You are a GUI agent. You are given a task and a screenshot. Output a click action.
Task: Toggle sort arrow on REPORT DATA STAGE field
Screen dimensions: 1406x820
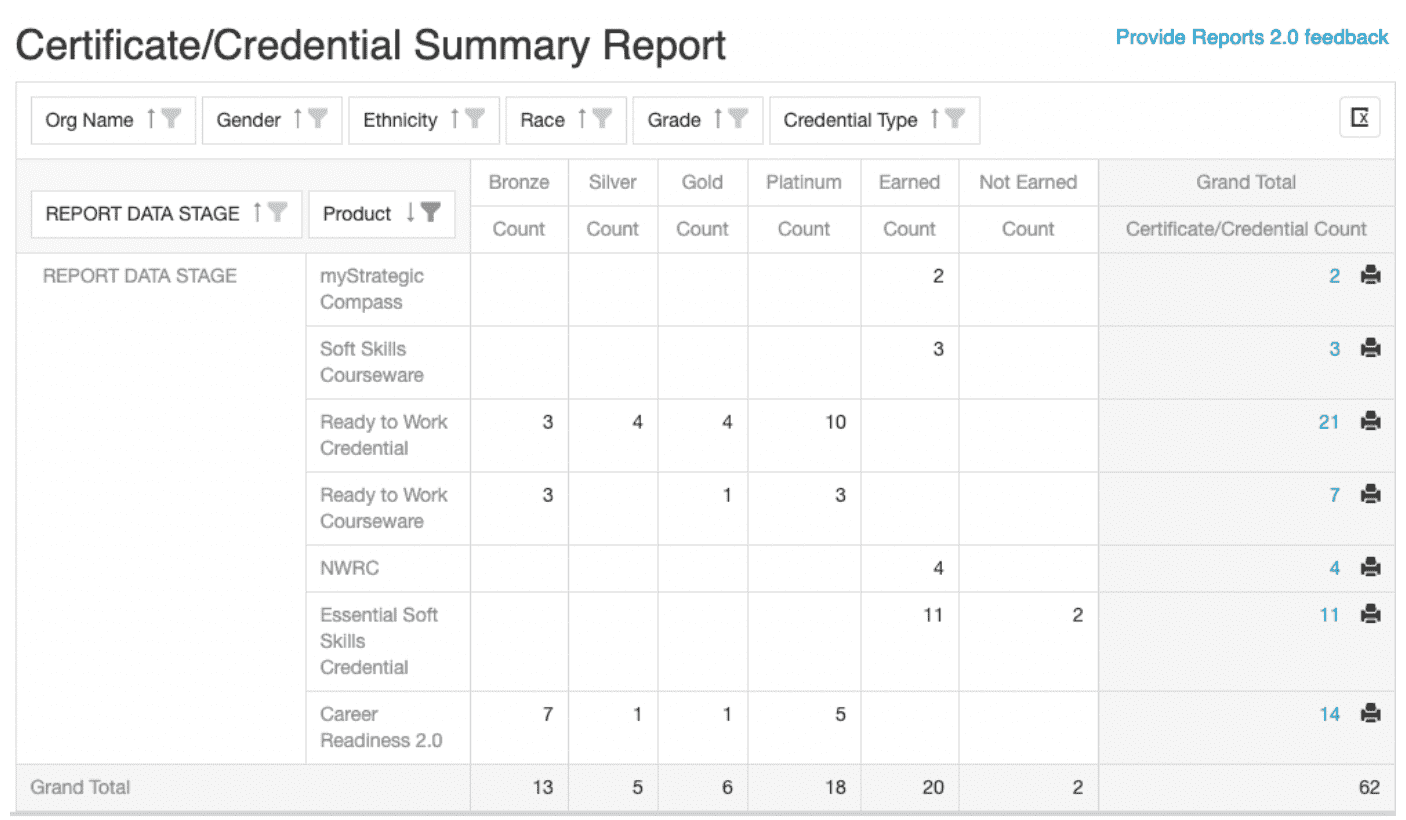click(257, 213)
